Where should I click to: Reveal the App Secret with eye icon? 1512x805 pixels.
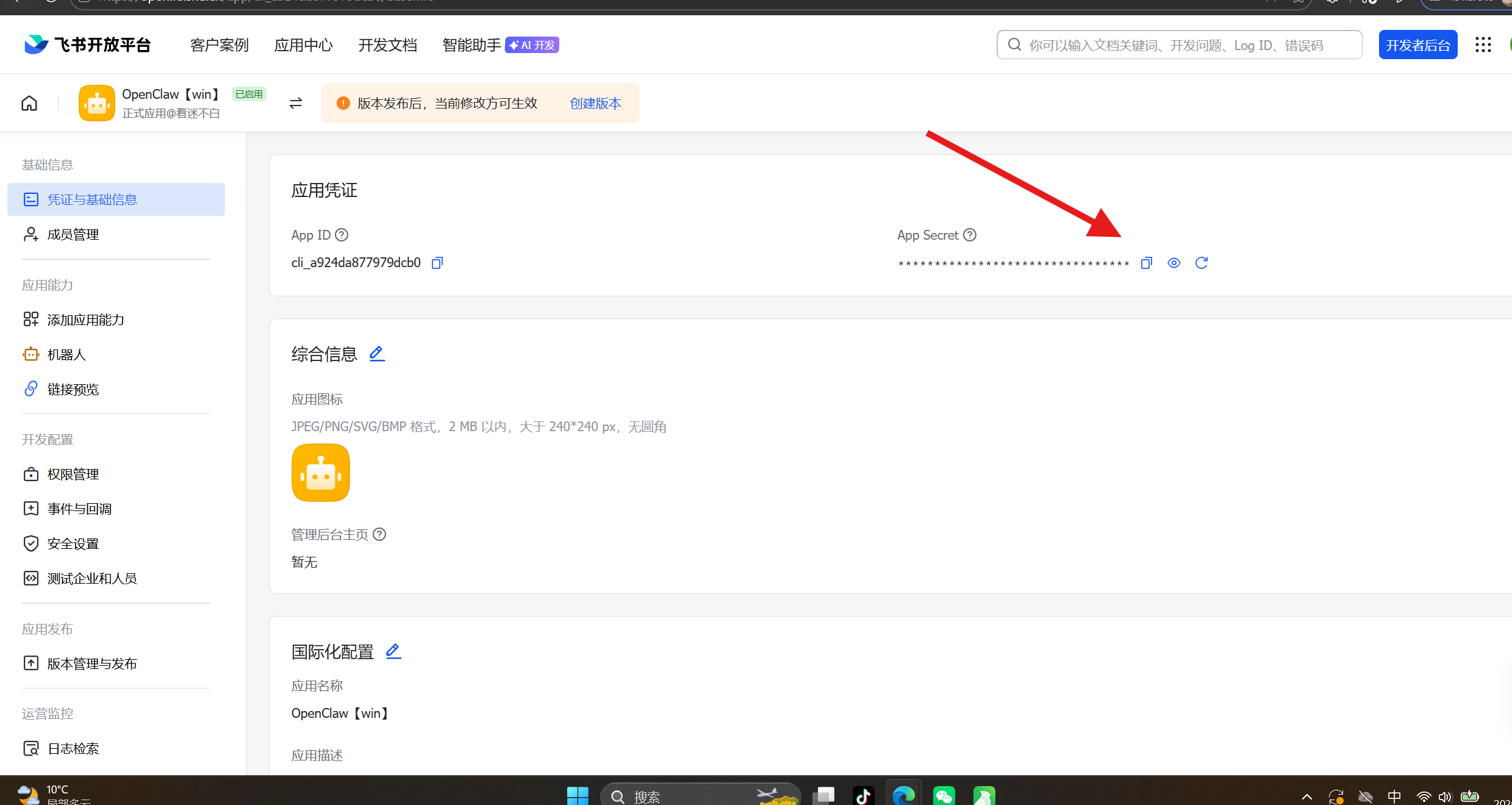tap(1173, 263)
